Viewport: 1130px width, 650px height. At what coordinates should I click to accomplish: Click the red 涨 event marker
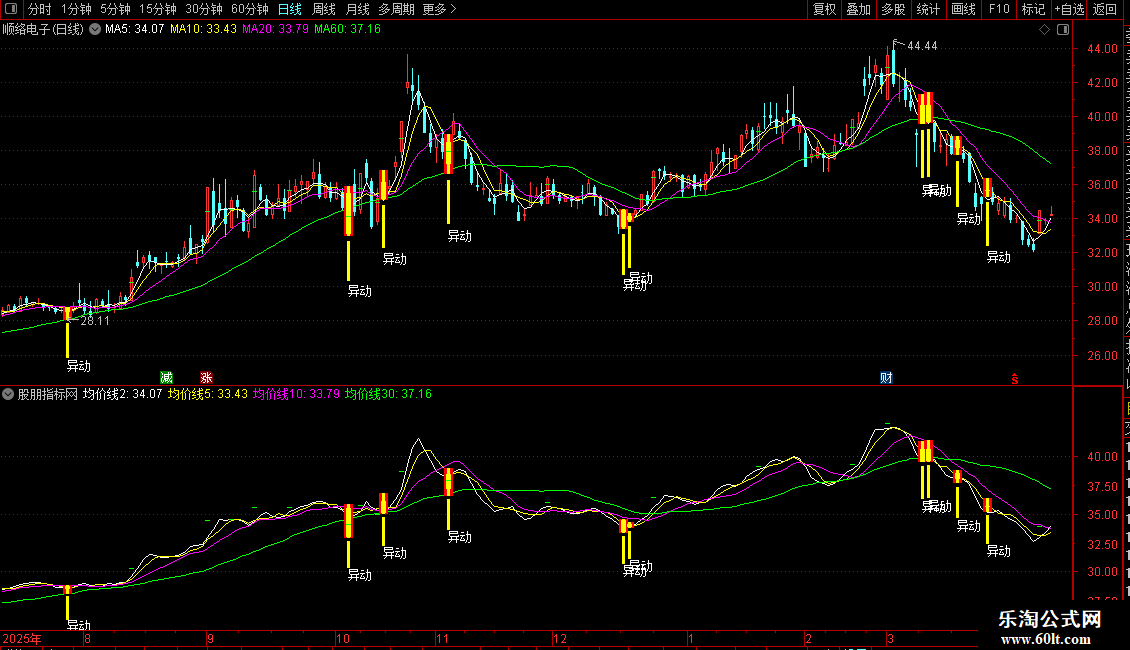(x=206, y=378)
